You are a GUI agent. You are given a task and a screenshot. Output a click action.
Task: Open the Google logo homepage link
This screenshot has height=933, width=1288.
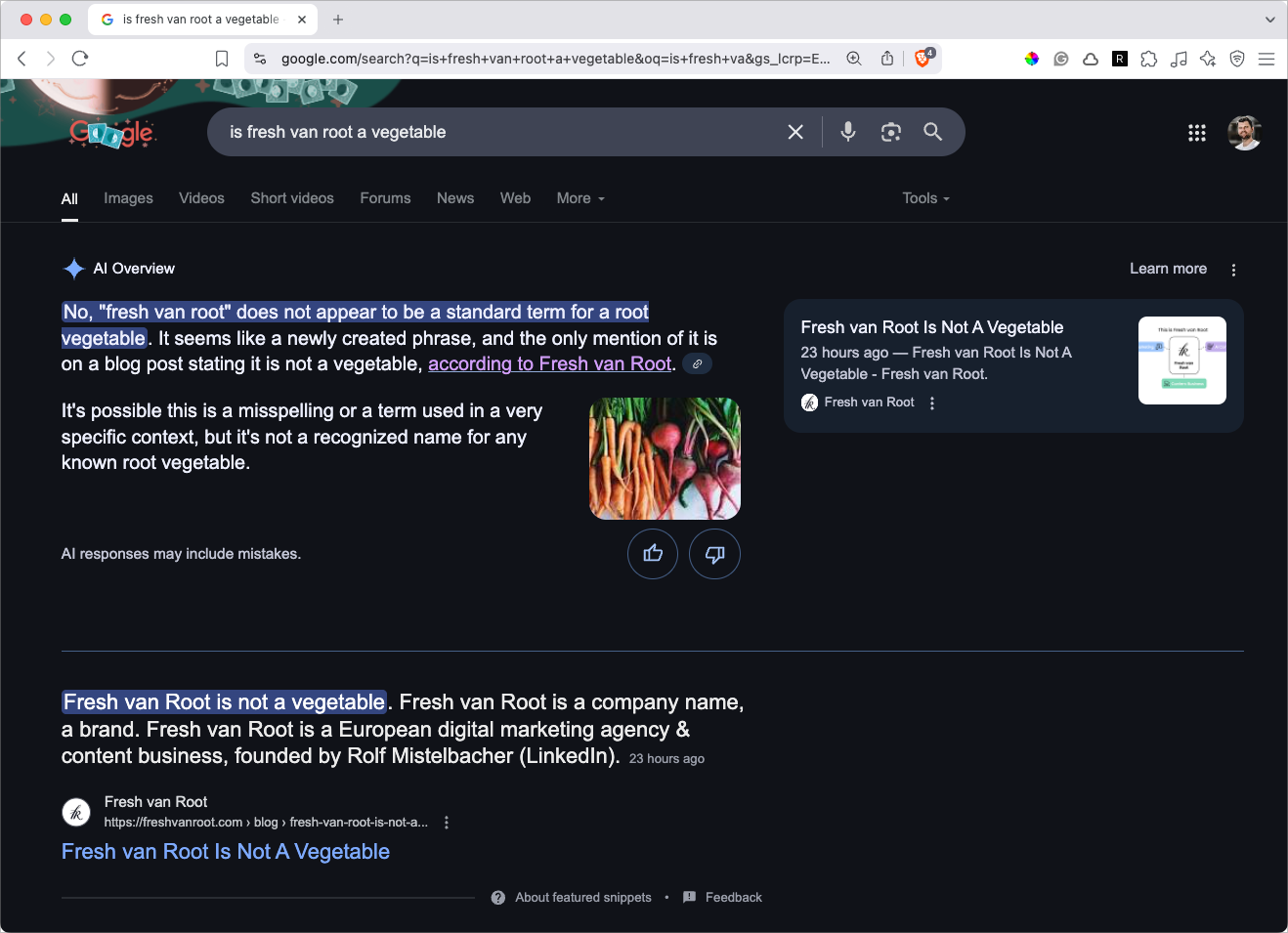click(x=112, y=133)
